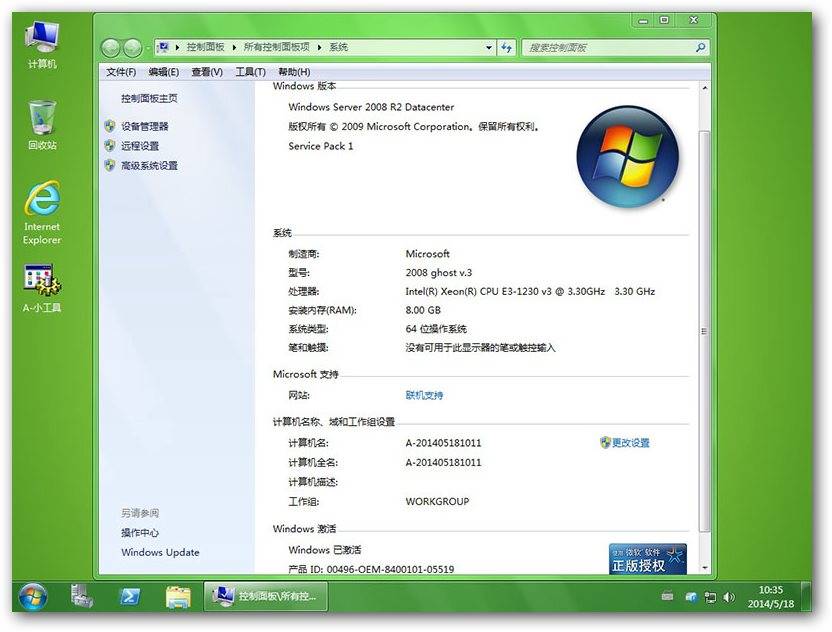Click the 产品 ID 00496-OEM-8400101-05519 text
832x632 pixels.
(x=371, y=569)
